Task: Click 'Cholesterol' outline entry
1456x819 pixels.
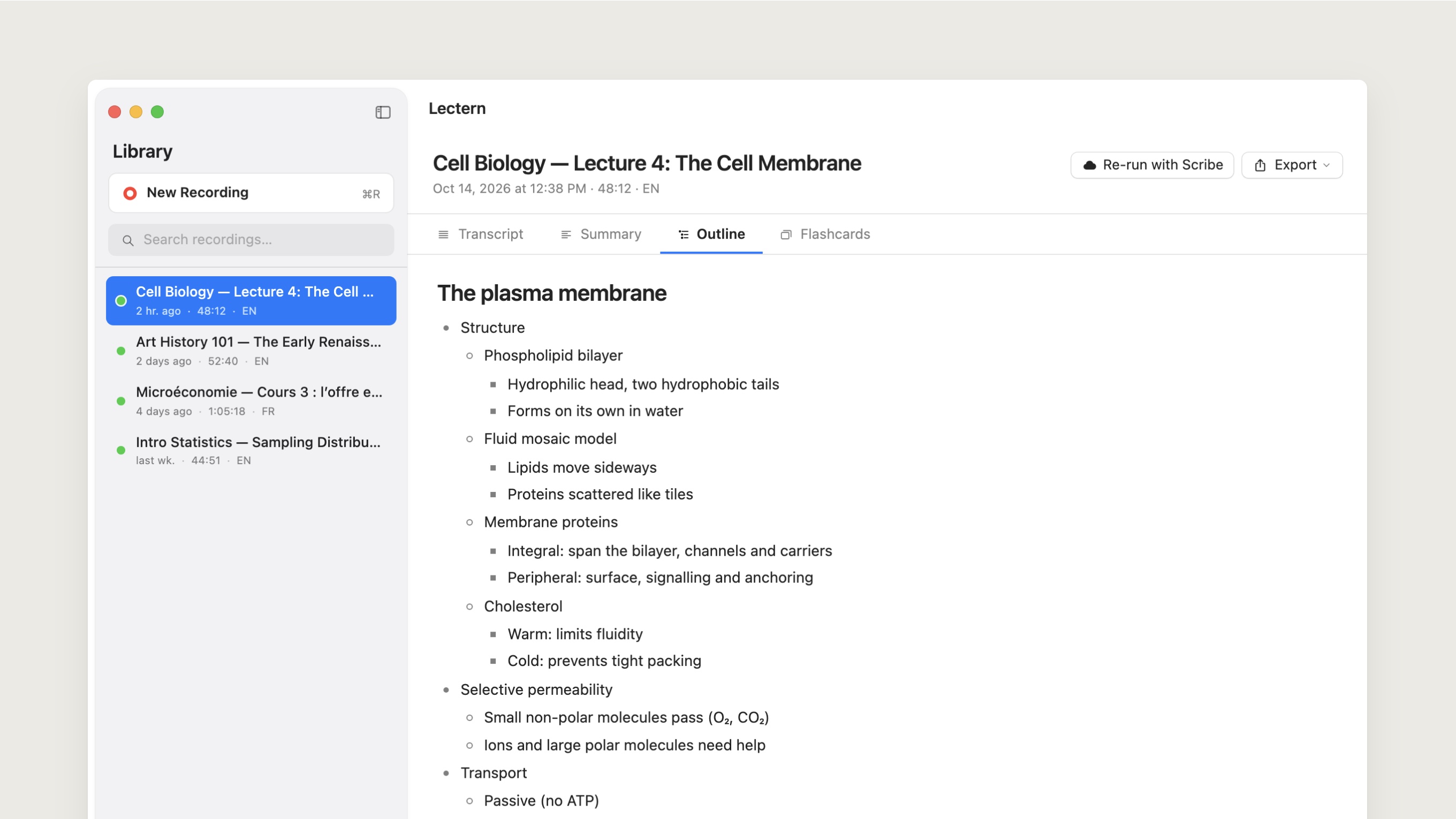Action: (523, 606)
